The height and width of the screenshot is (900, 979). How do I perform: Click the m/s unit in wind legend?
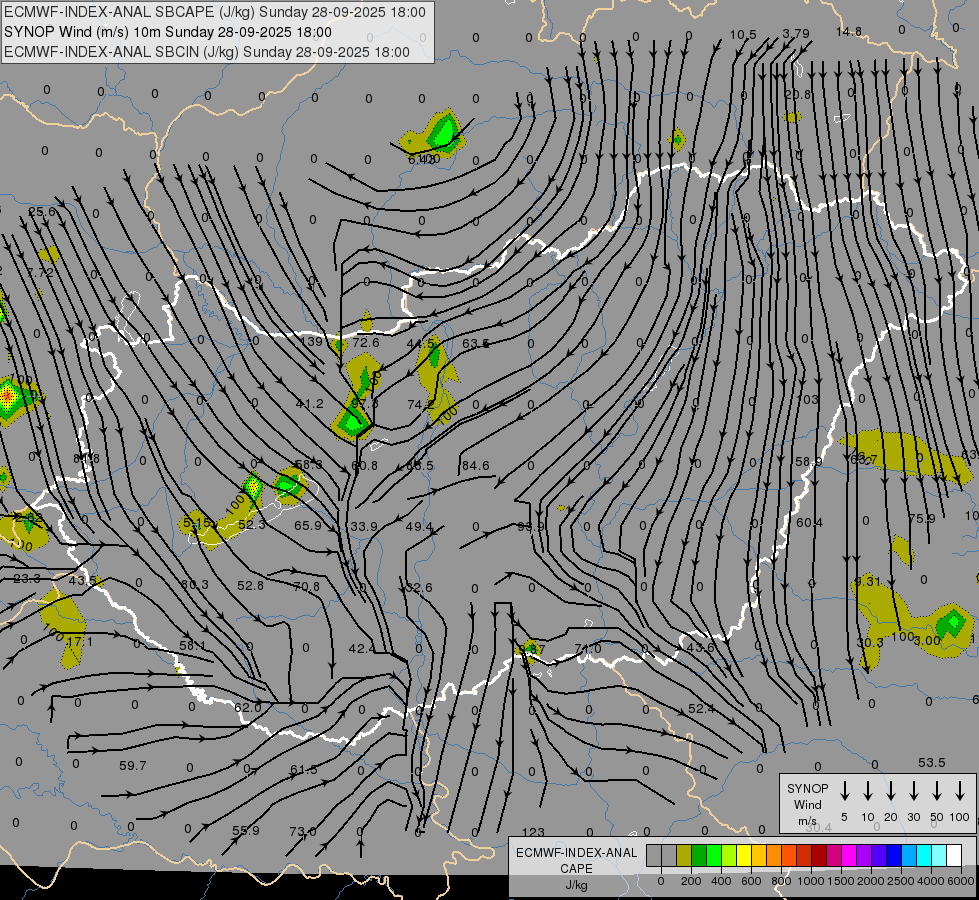(807, 821)
